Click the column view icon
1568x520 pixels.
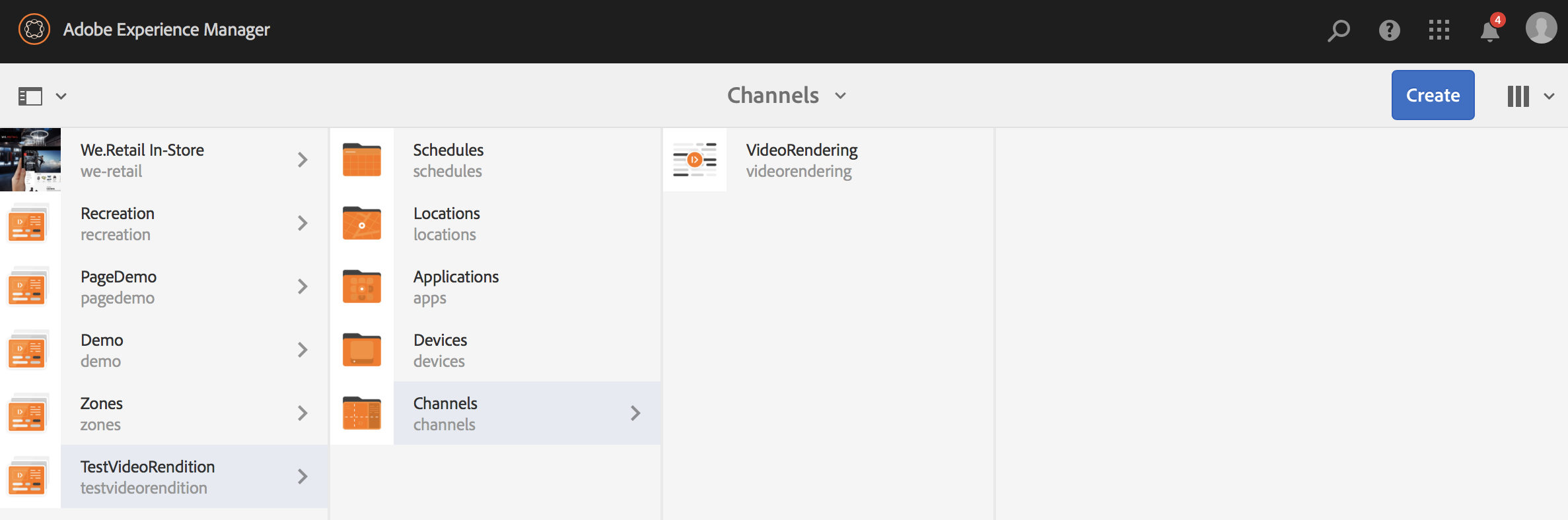point(1518,96)
